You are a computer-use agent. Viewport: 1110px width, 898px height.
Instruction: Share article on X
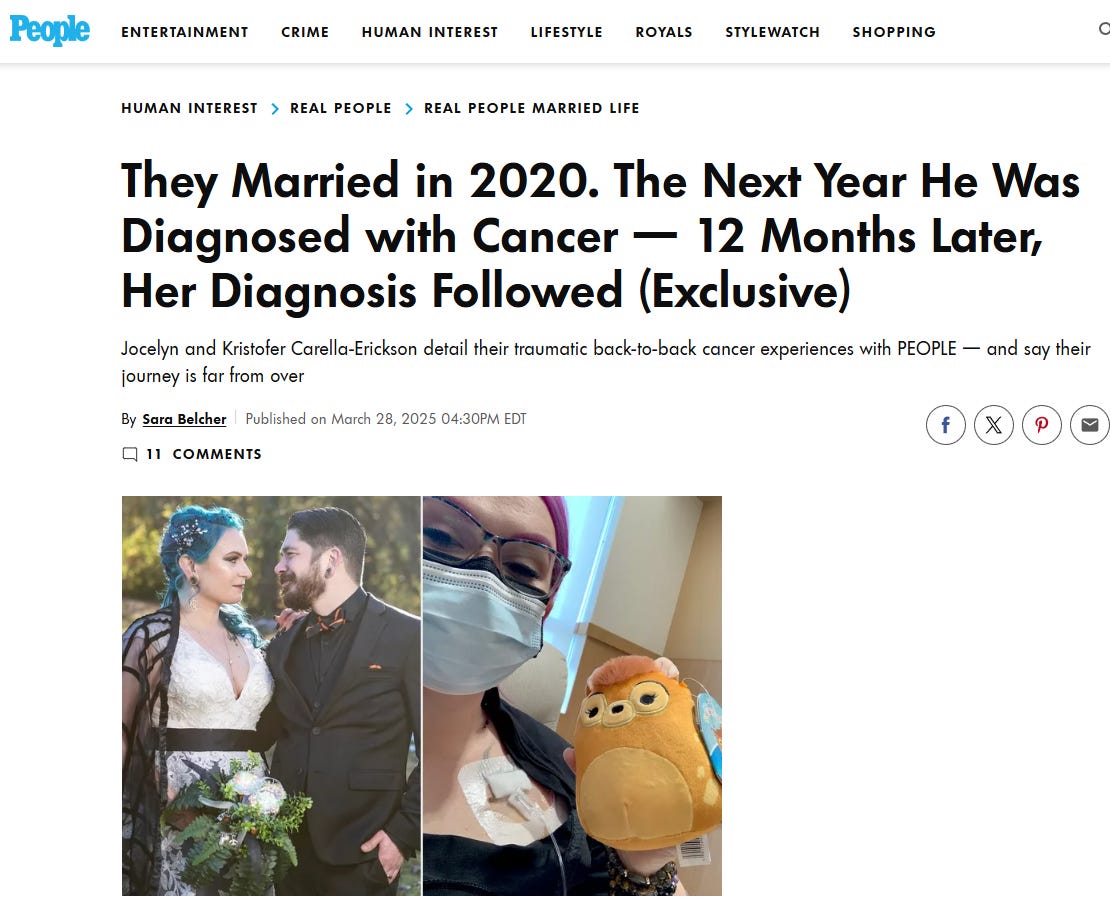click(x=994, y=425)
